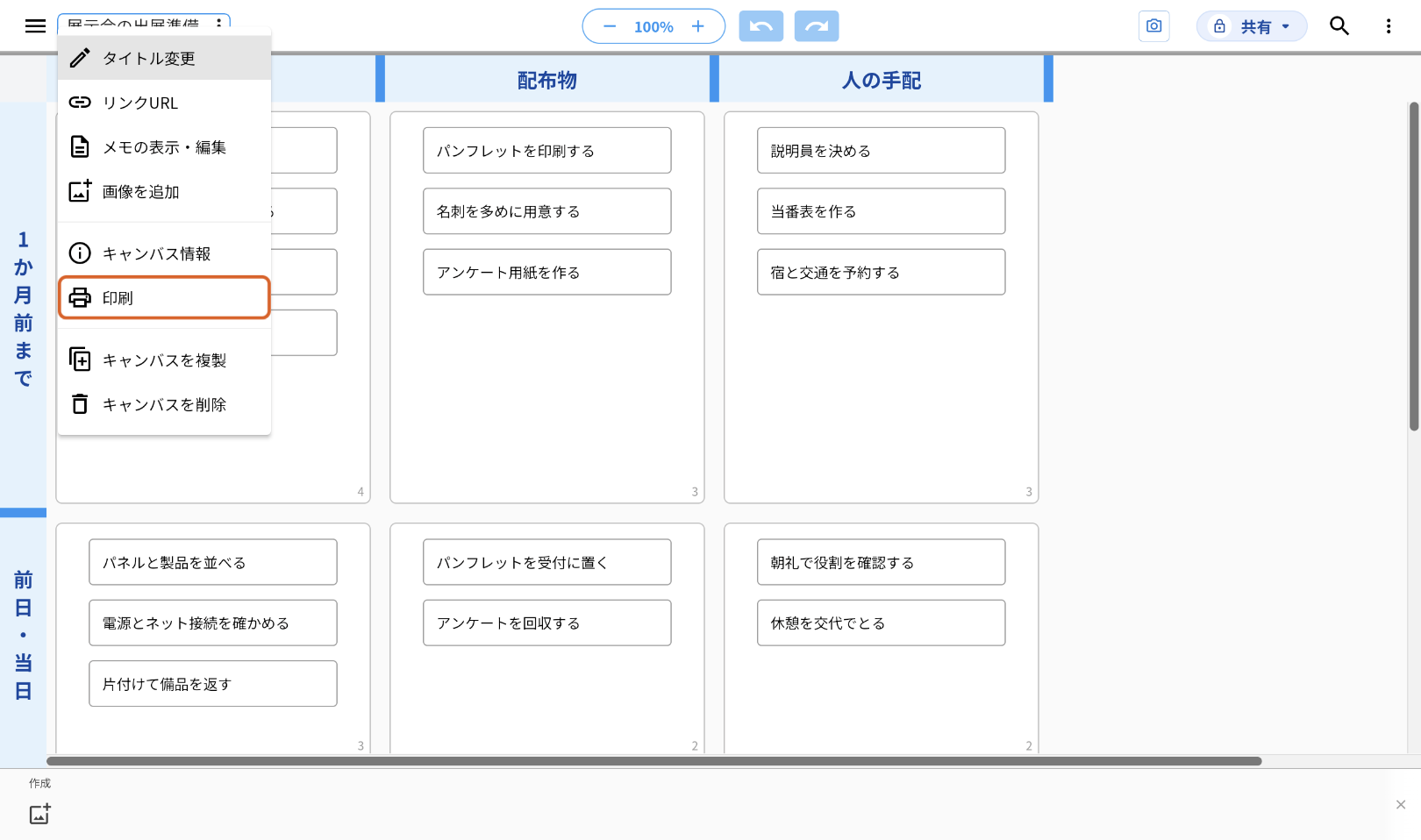Click the canvas title options kebab icon
Image resolution: width=1421 pixels, height=840 pixels.
pos(218,24)
